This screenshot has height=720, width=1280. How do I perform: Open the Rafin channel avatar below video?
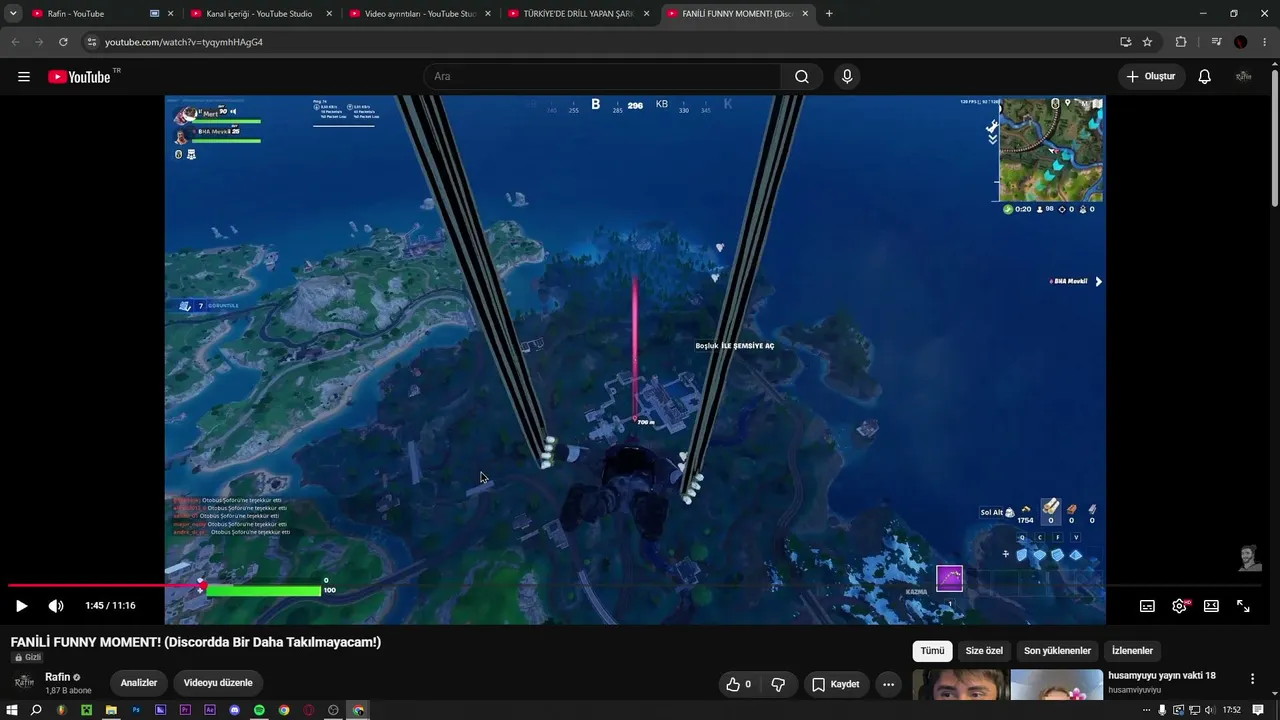pos(24,682)
